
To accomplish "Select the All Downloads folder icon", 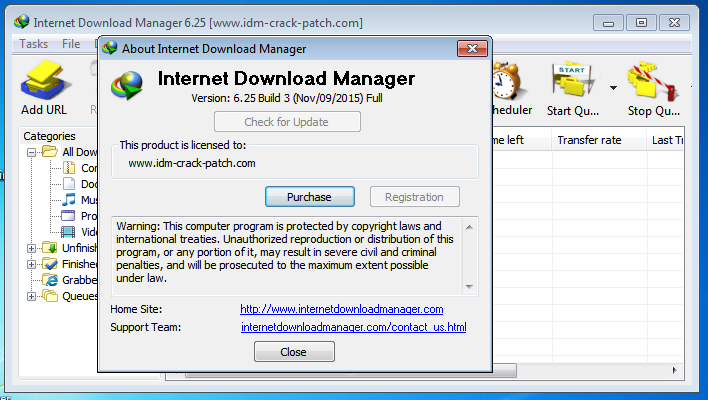I will click(50, 151).
